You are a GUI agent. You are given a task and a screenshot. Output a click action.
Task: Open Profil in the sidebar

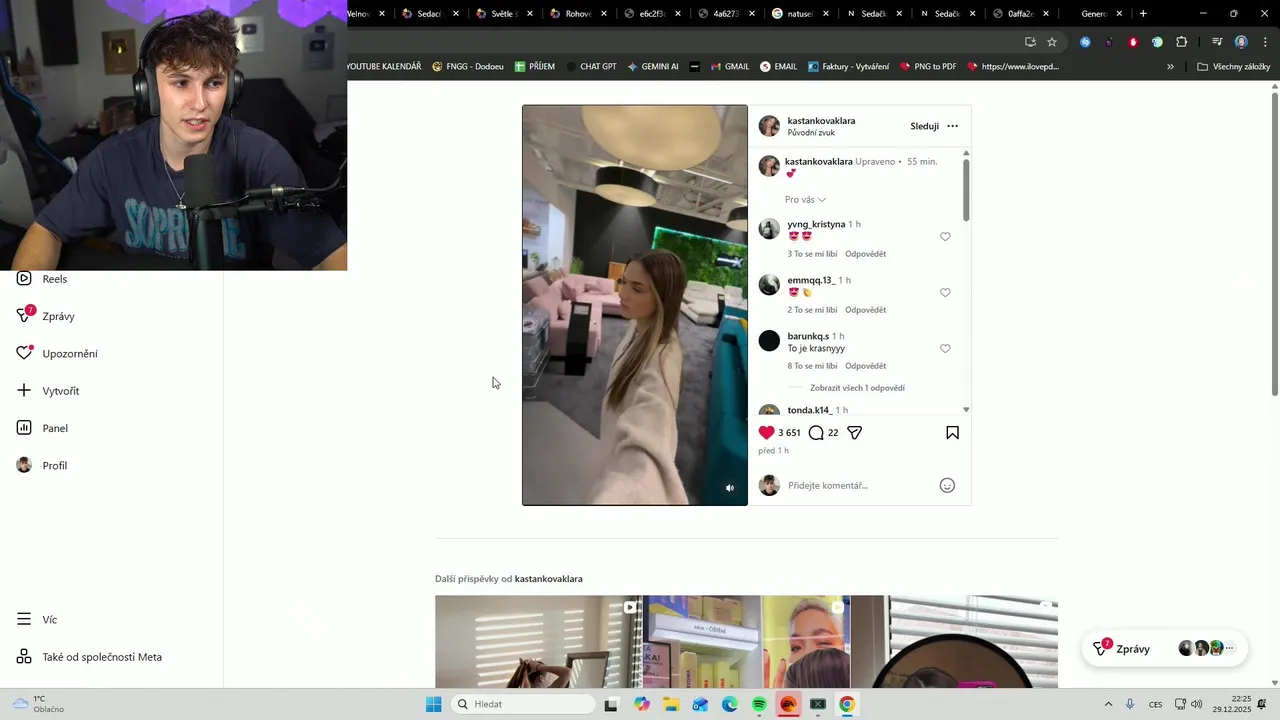click(42, 465)
